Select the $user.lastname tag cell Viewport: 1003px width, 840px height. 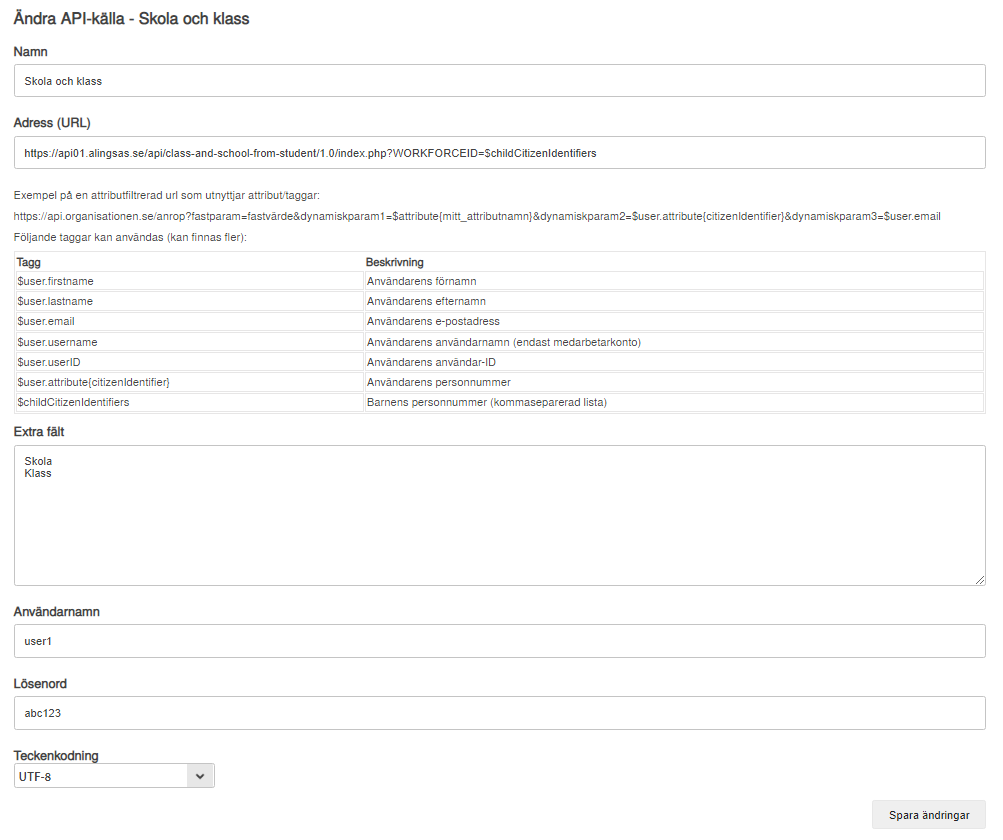coord(190,301)
